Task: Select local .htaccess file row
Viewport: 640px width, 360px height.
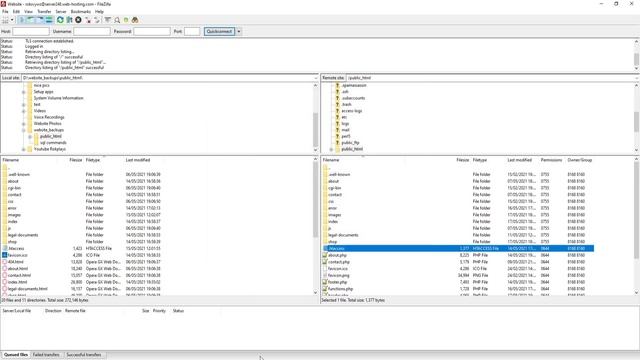Action: (x=82, y=249)
